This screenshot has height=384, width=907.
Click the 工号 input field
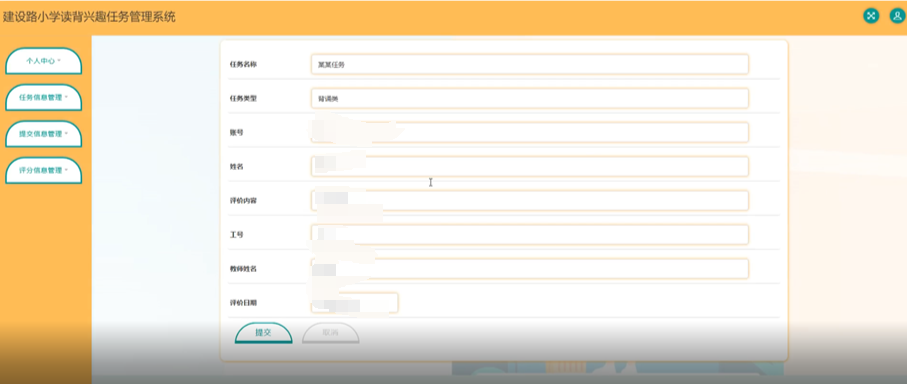tap(530, 235)
